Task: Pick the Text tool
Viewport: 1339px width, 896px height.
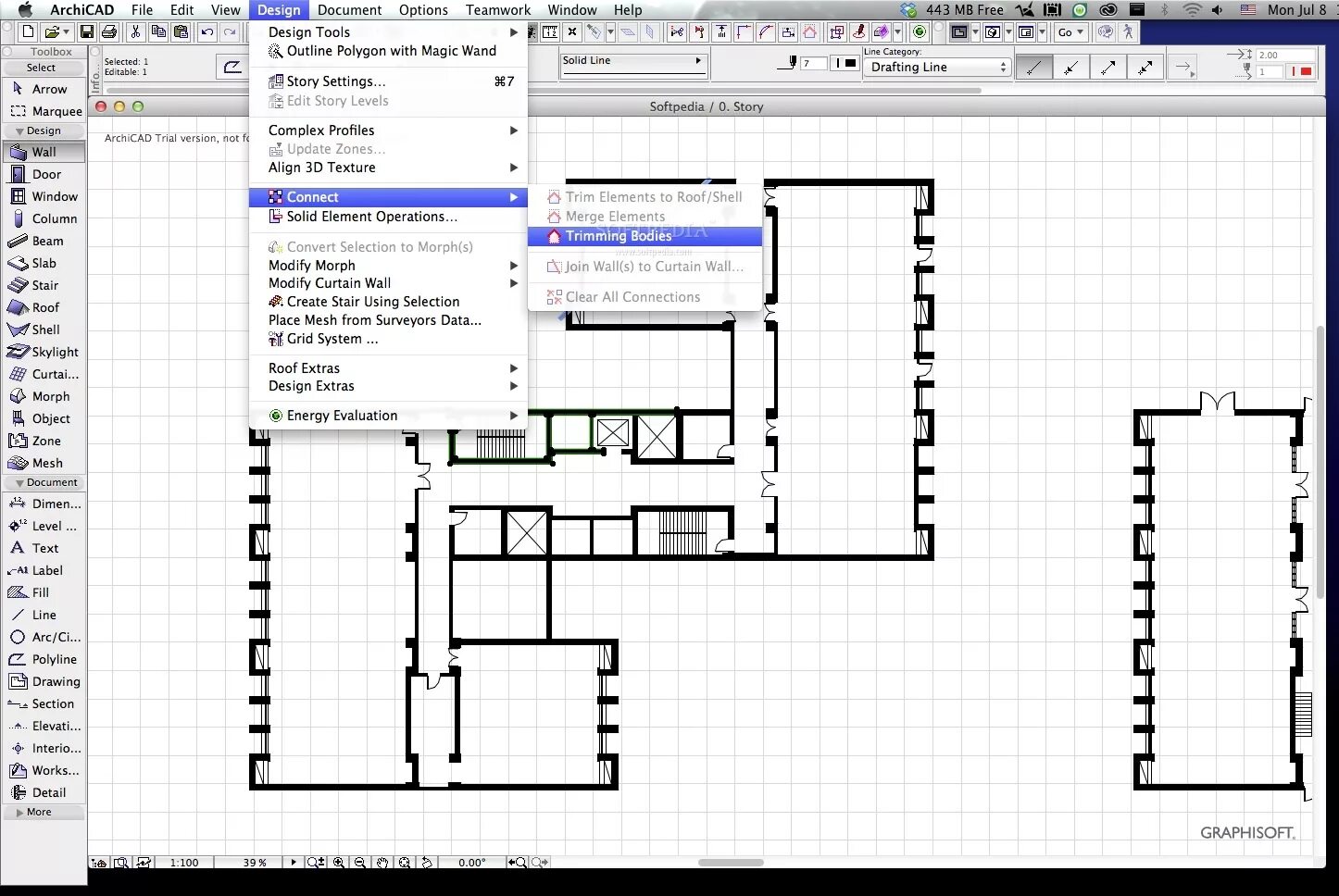Action: [x=44, y=548]
